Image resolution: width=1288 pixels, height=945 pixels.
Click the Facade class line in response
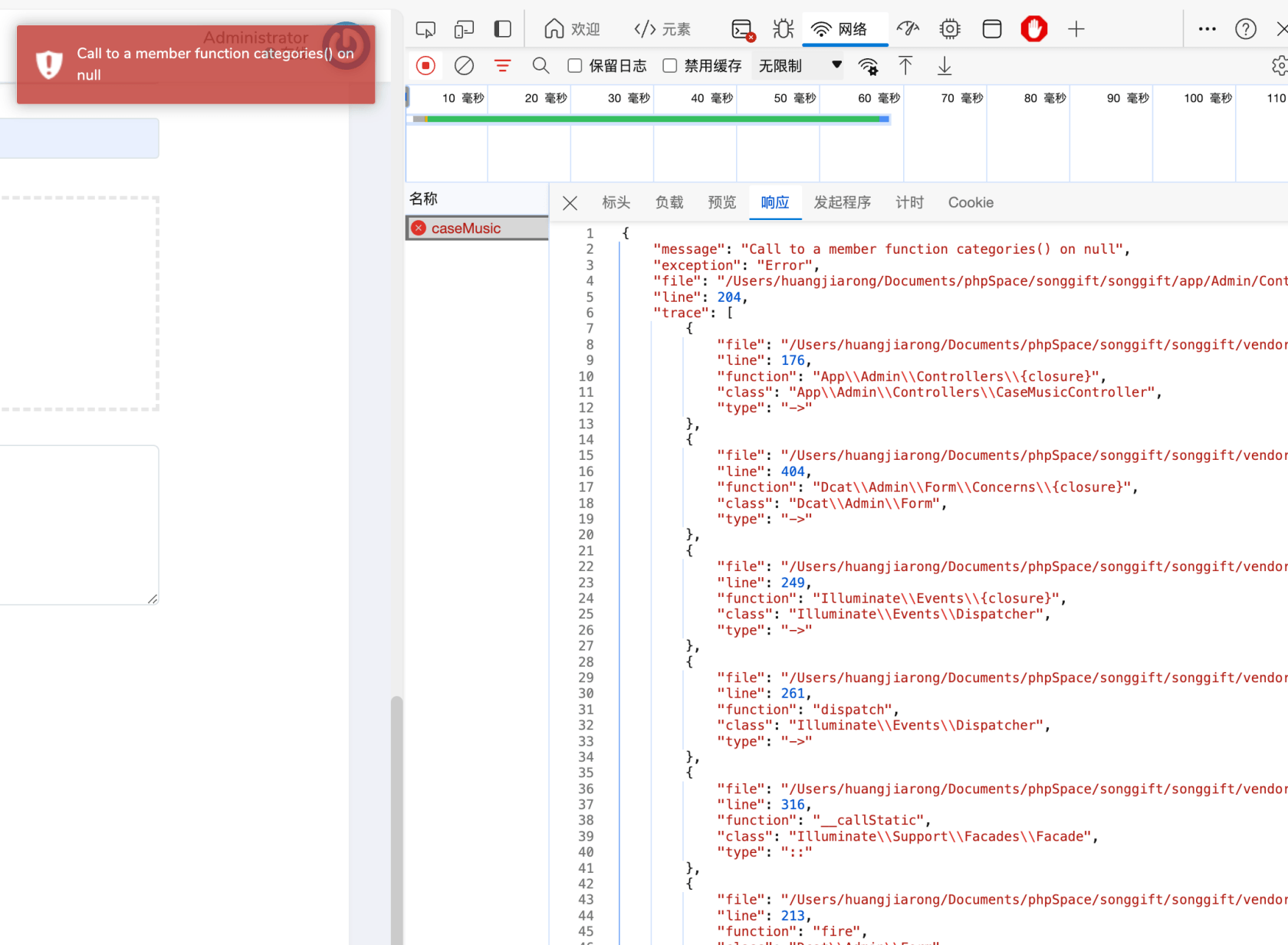point(907,836)
